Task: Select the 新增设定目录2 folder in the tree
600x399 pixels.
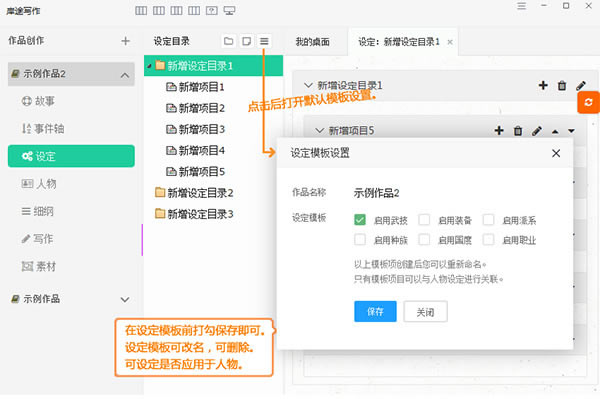Action: (x=194, y=193)
